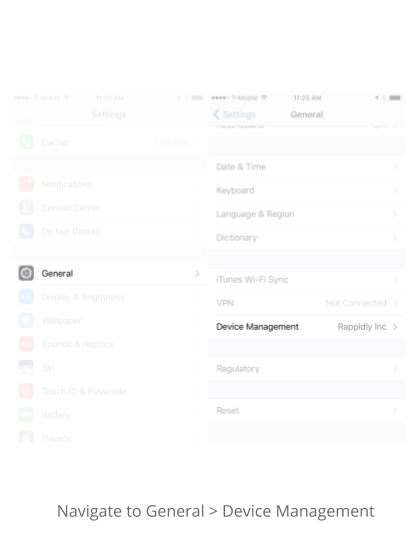
Task: Open VPN settings row
Action: [306, 303]
